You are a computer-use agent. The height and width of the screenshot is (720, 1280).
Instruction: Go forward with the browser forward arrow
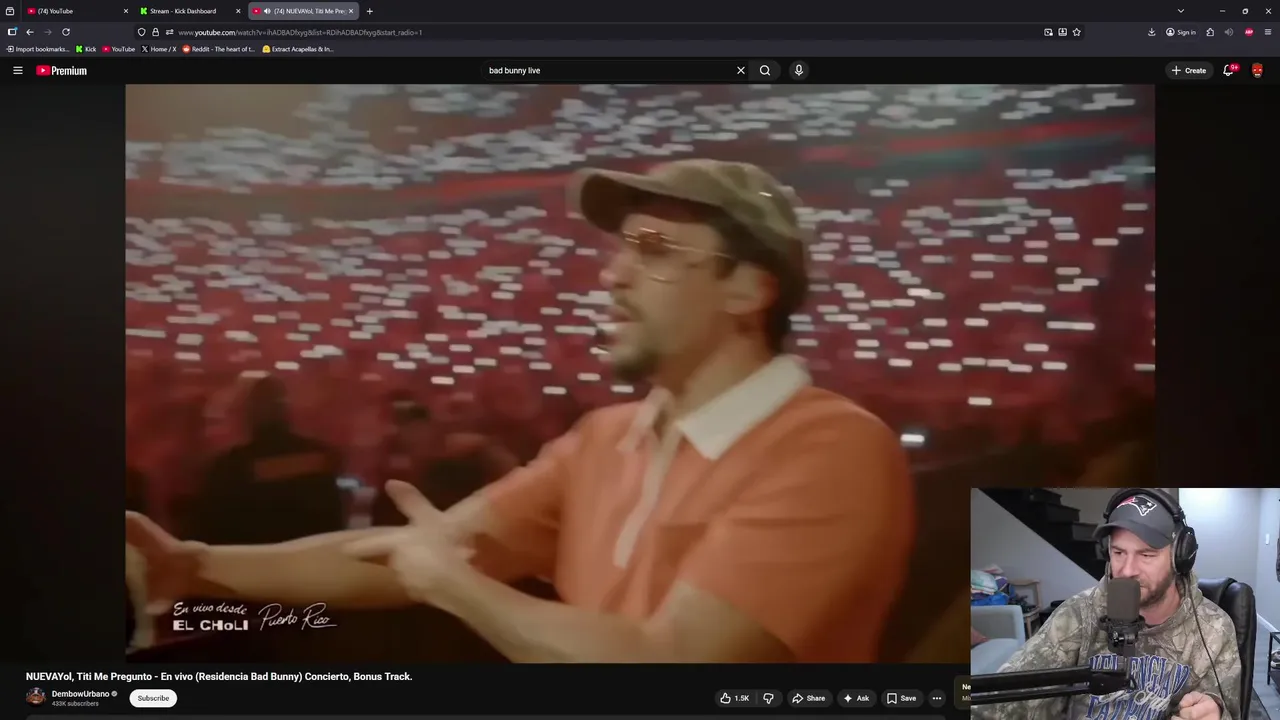coord(47,32)
